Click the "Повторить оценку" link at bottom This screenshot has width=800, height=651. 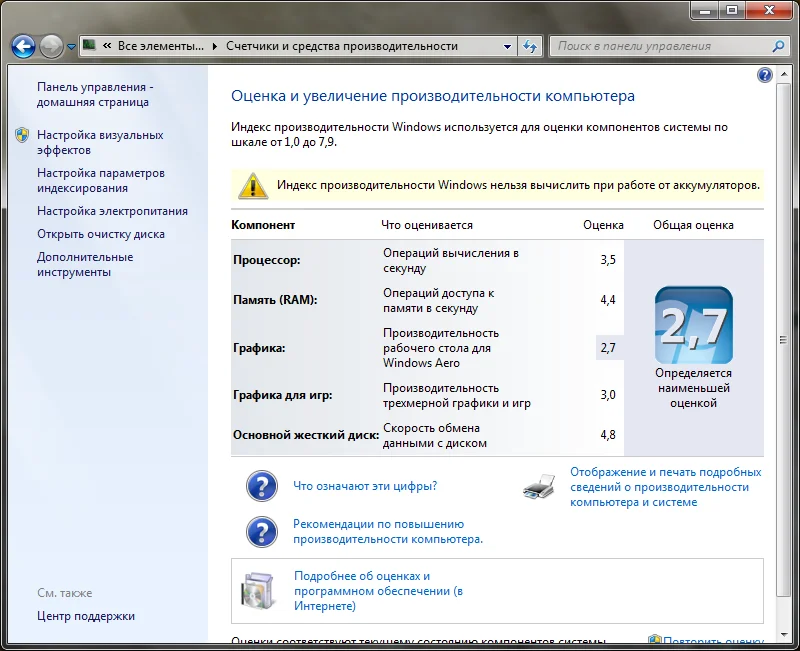click(x=712, y=641)
